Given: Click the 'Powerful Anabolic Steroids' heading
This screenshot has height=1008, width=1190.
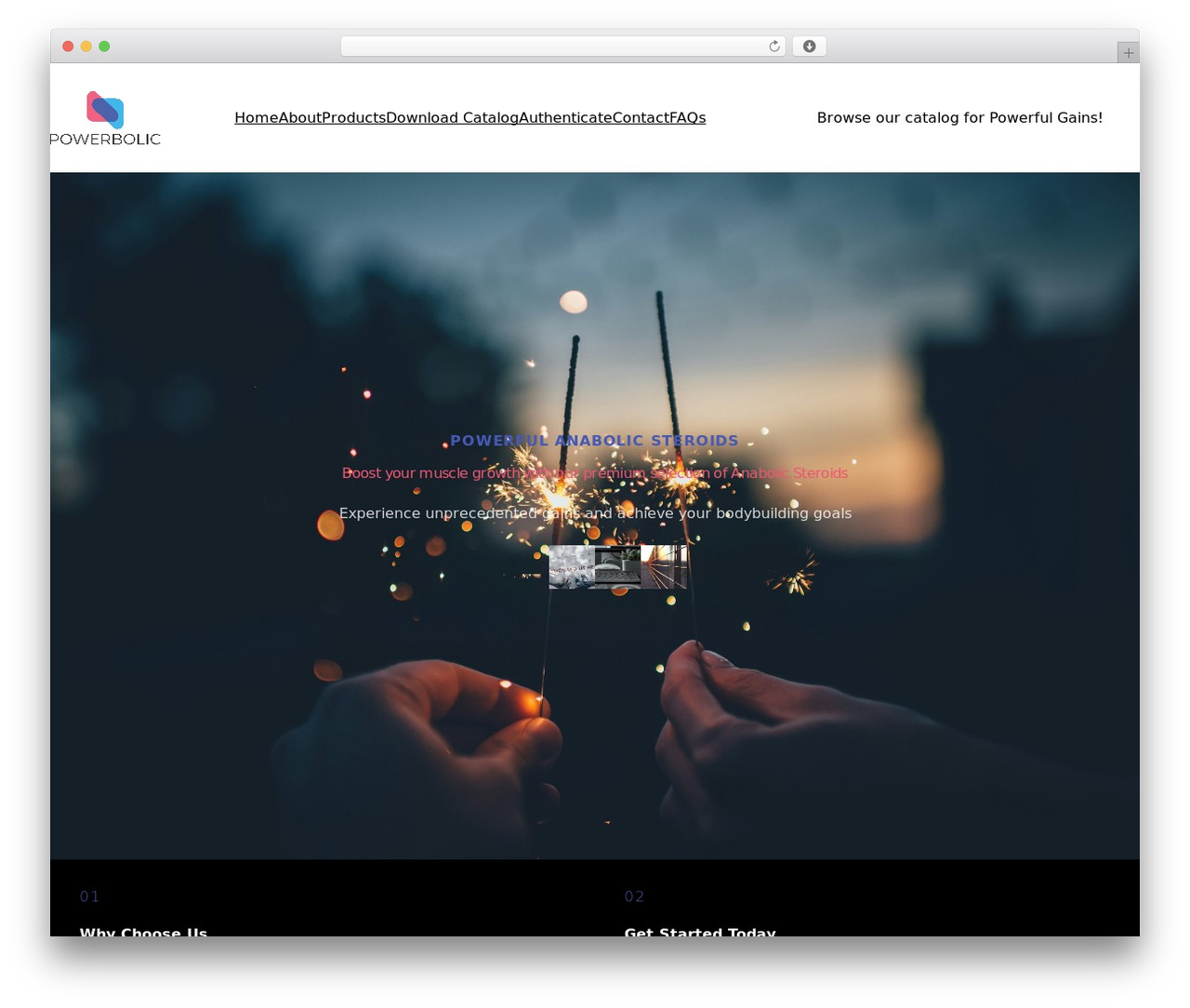Looking at the screenshot, I should 595,441.
